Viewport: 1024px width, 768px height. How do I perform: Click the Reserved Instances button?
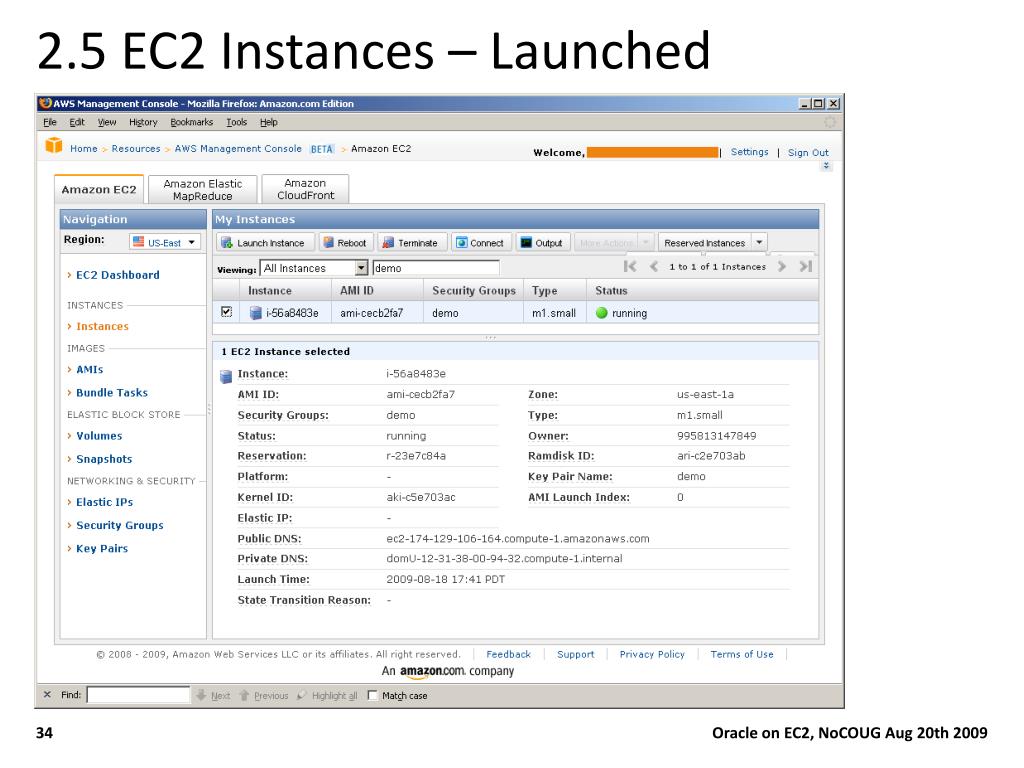[x=705, y=243]
